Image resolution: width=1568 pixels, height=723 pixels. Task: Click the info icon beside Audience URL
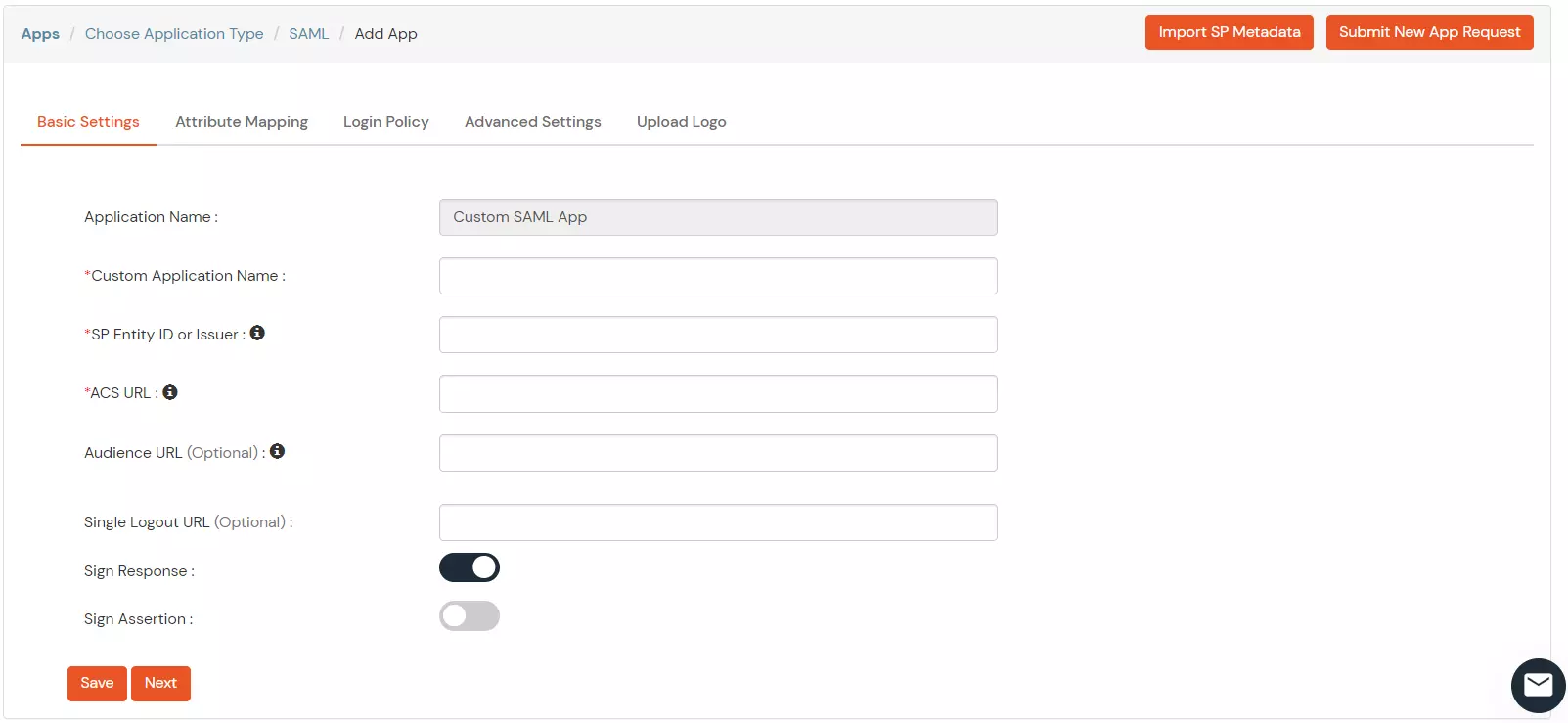tap(277, 451)
